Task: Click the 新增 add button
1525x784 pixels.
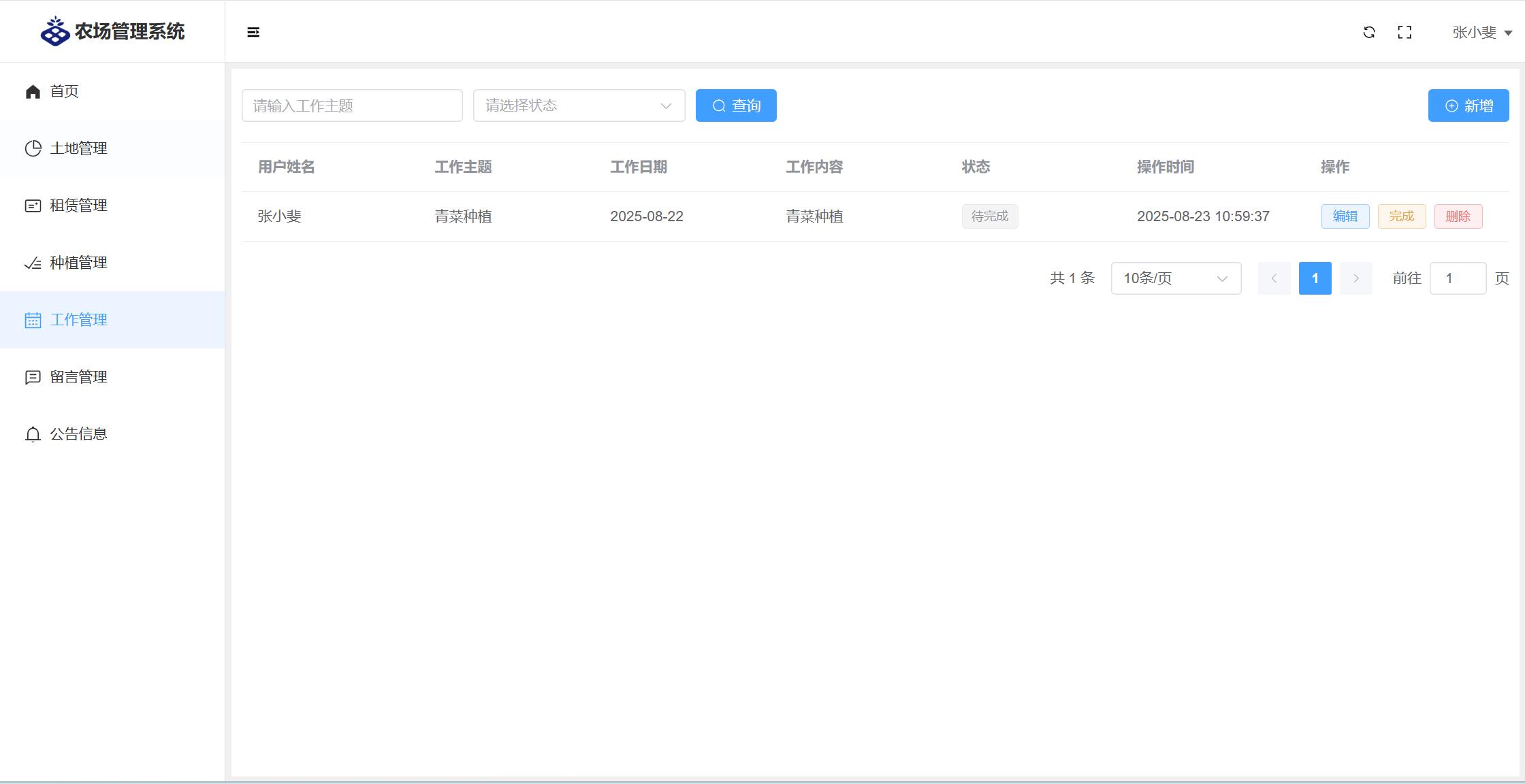Action: 1468,105
